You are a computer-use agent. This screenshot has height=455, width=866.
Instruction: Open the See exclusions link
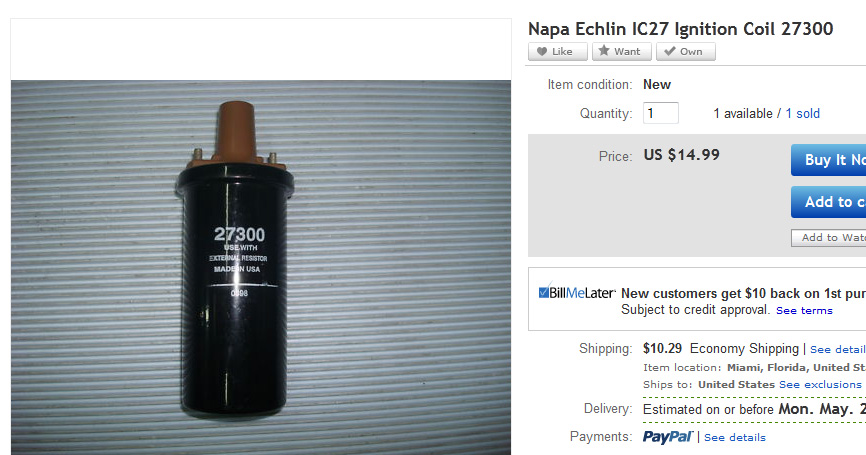(x=820, y=384)
